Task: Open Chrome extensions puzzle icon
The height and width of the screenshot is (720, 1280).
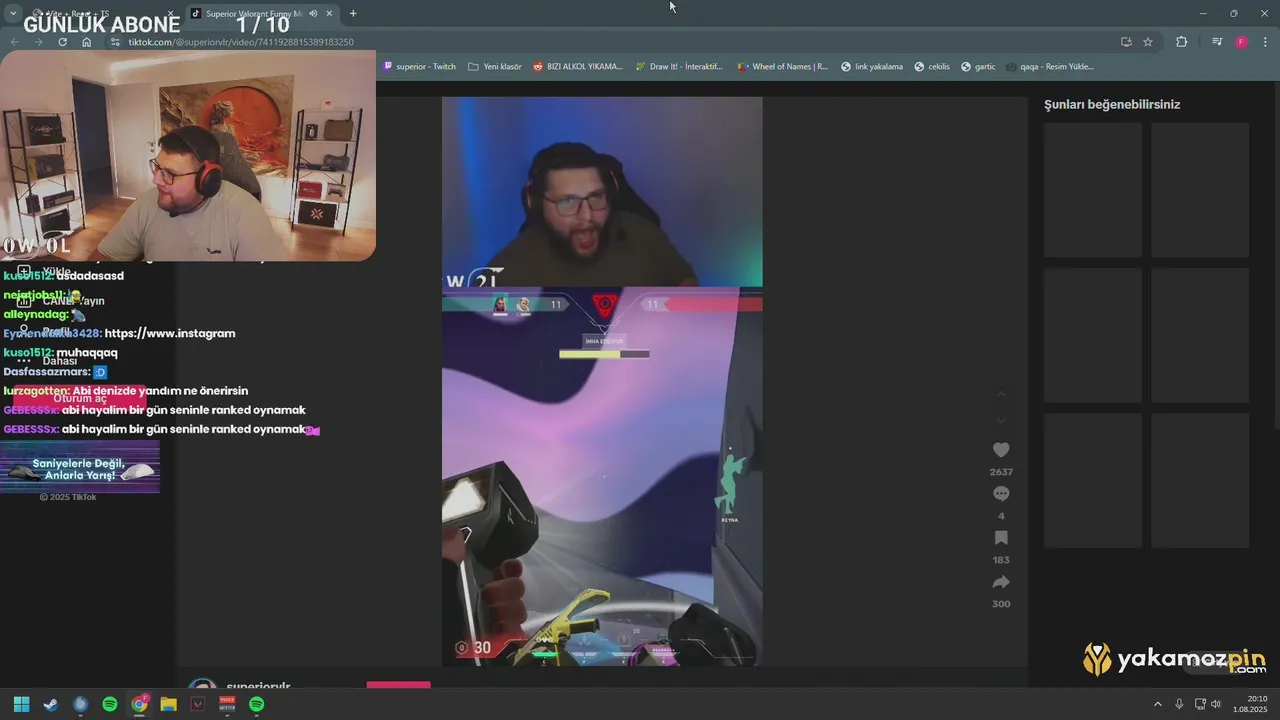Action: tap(1182, 42)
